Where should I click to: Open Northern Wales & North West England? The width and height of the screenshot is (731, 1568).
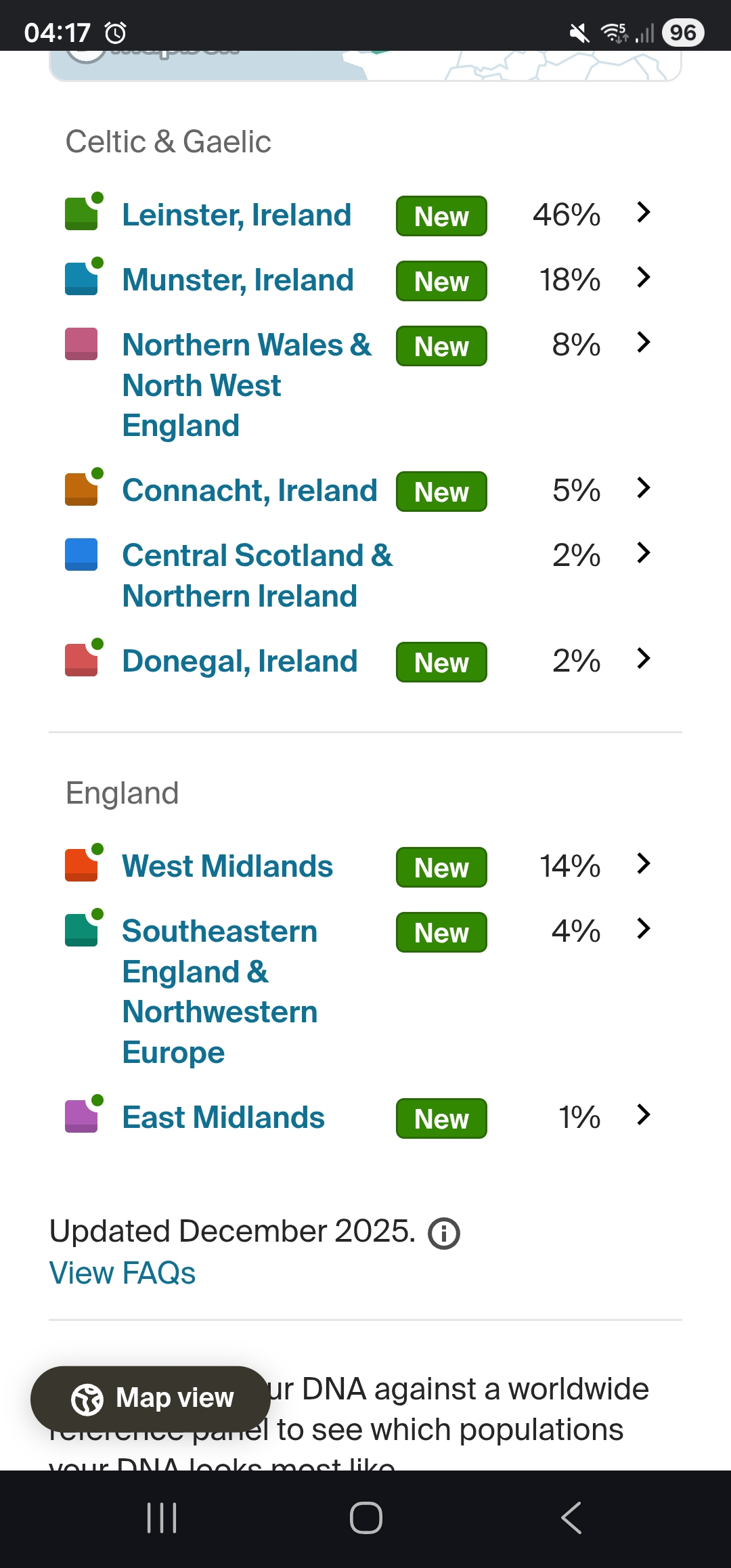pyautogui.click(x=246, y=385)
